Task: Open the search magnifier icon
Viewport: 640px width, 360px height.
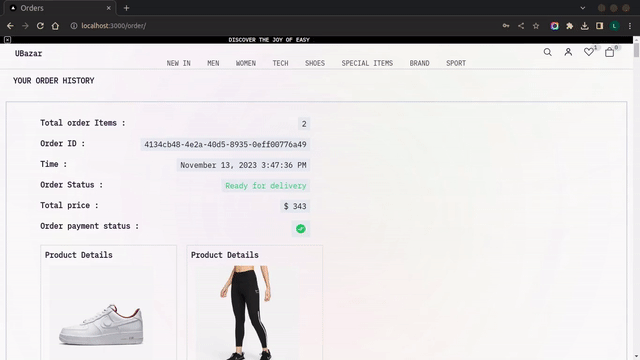Action: [x=547, y=52]
